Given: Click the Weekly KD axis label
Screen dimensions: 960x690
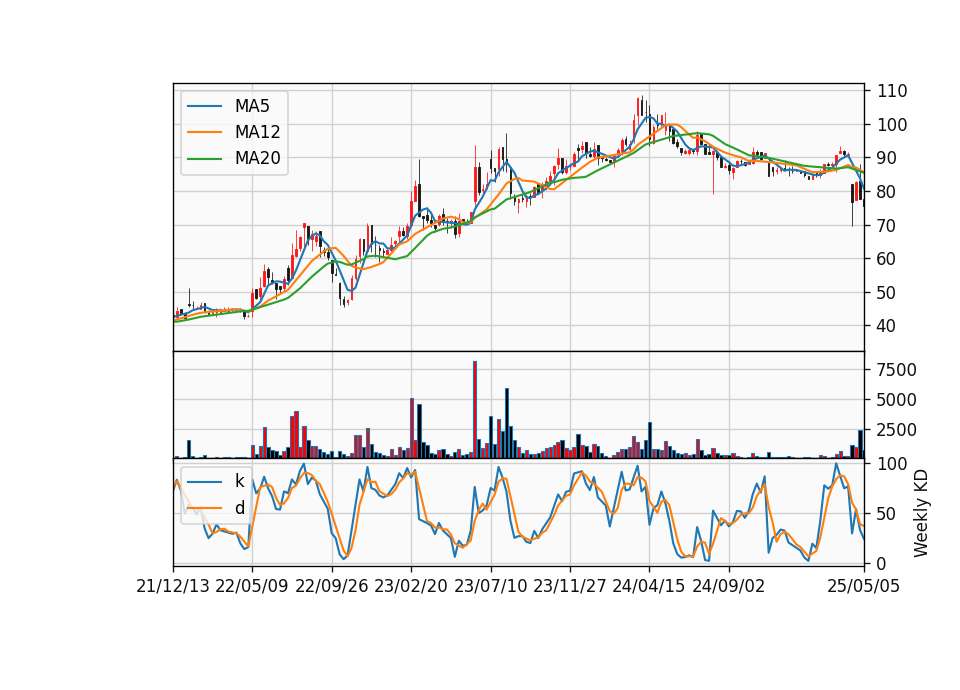Looking at the screenshot, I should (x=920, y=514).
